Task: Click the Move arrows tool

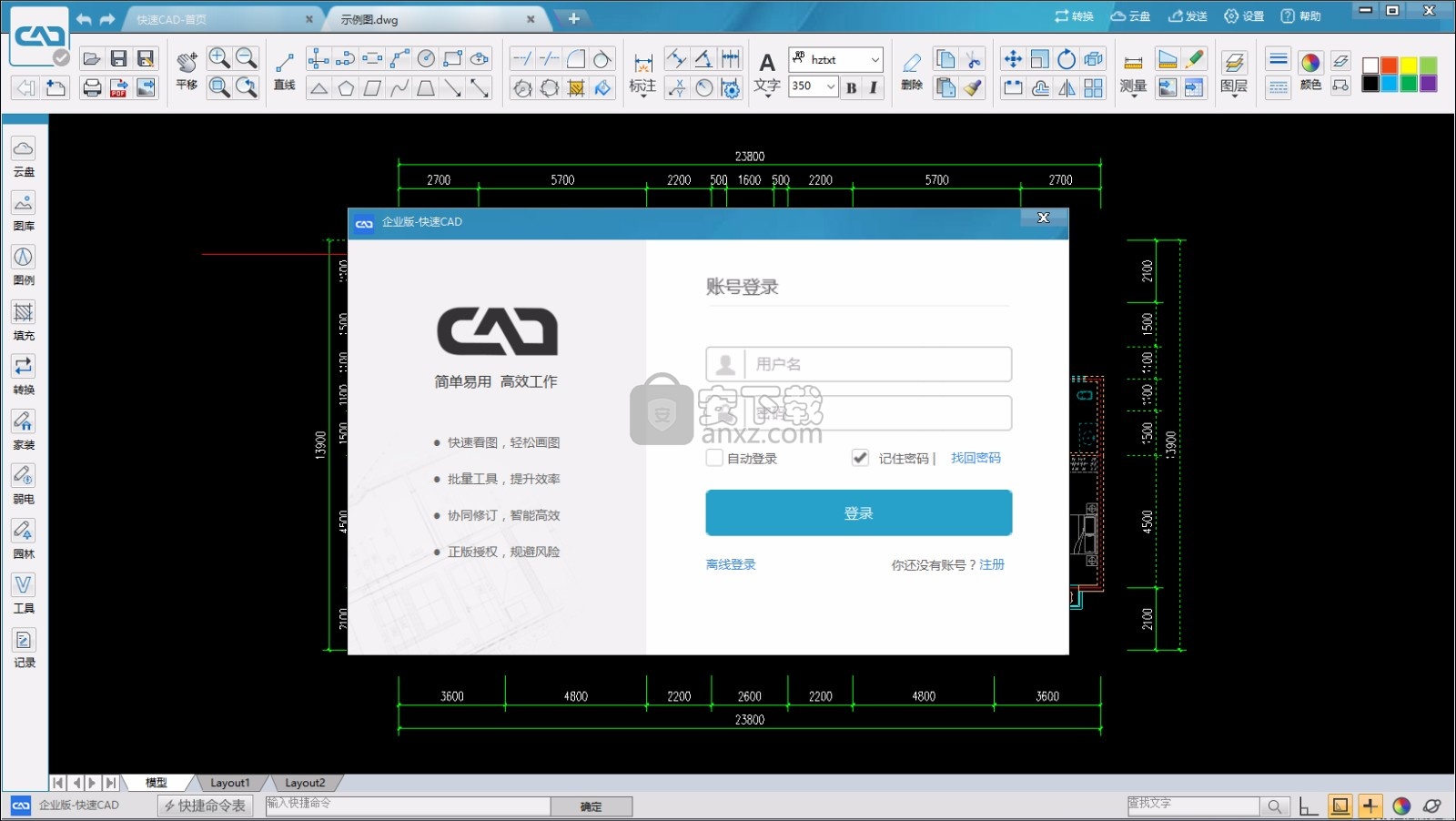Action: pos(1013,59)
